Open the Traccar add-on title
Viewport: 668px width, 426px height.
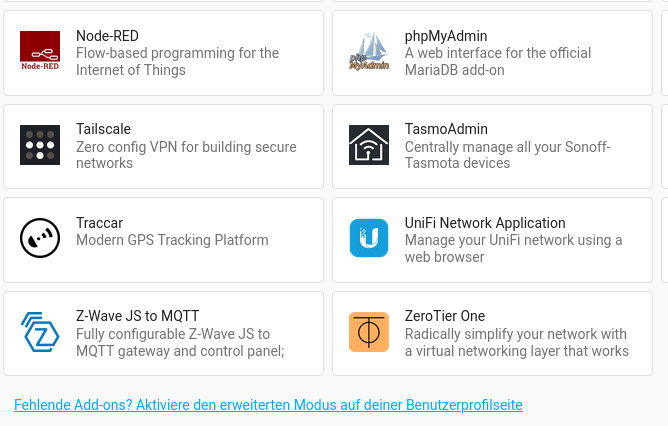[x=99, y=223]
